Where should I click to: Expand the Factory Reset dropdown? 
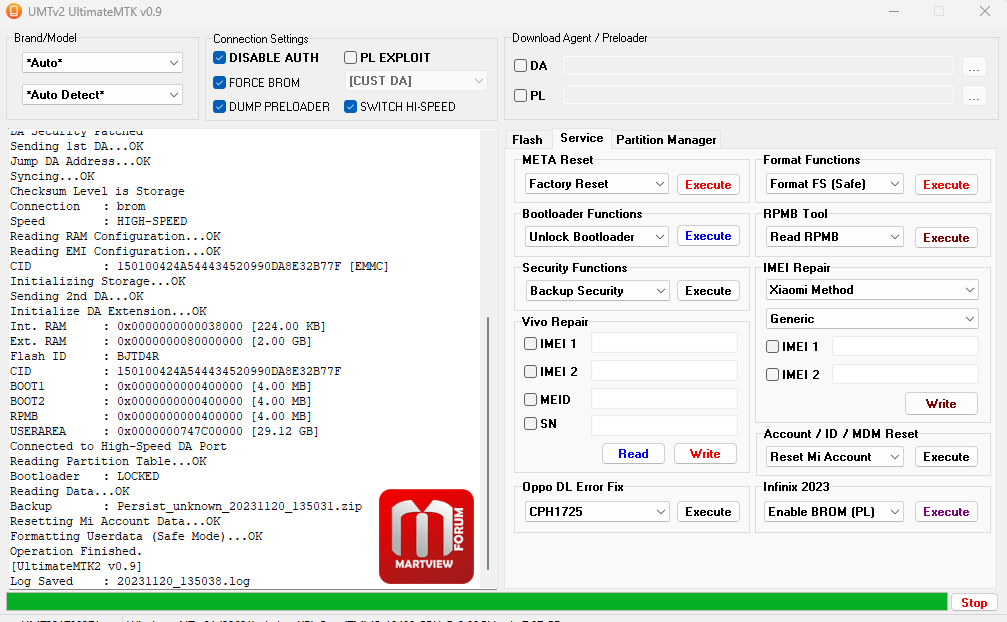coord(597,184)
